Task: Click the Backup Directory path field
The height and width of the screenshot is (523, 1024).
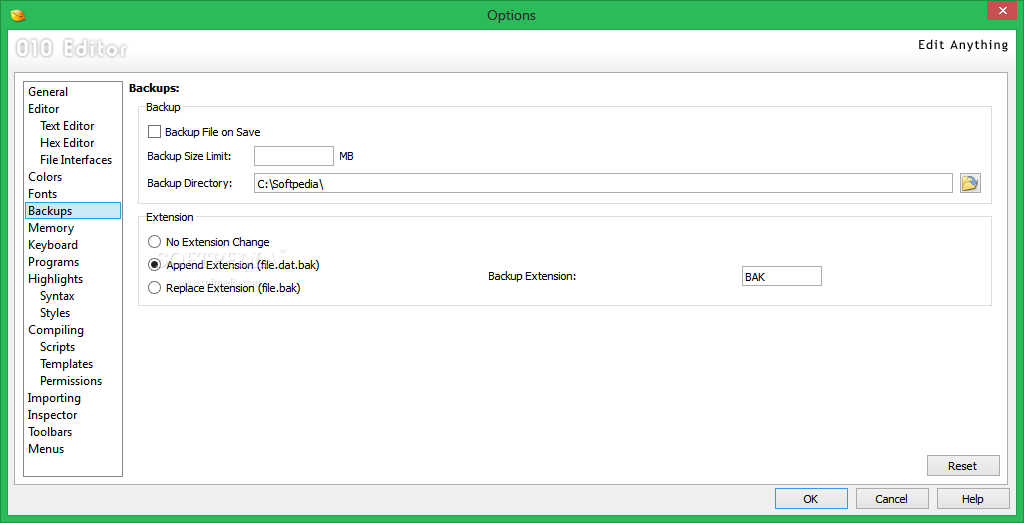Action: [x=603, y=183]
